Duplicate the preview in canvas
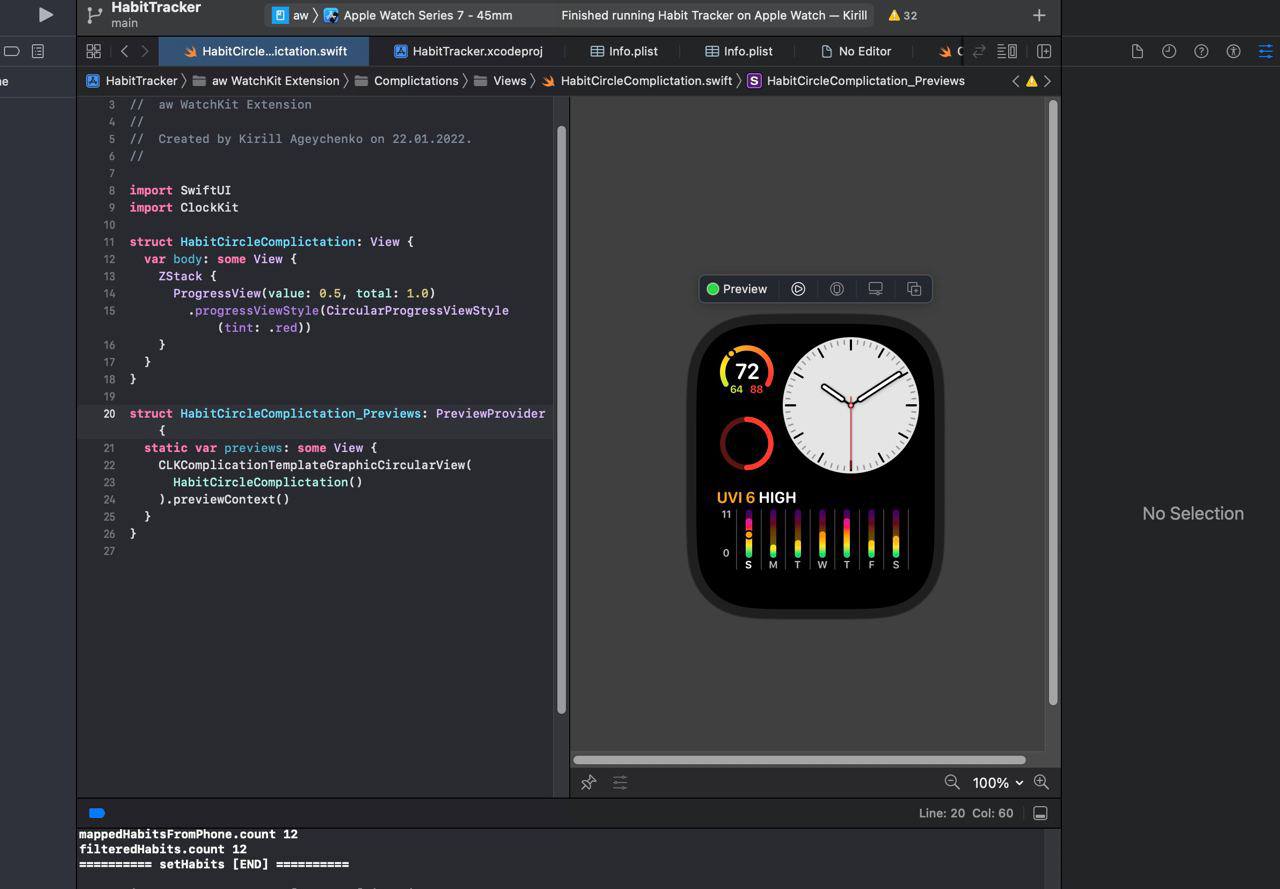Viewport: 1280px width, 889px height. click(x=914, y=289)
